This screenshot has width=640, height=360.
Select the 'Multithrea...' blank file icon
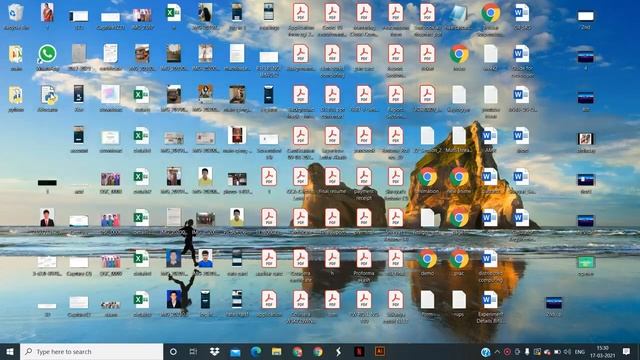(459, 136)
